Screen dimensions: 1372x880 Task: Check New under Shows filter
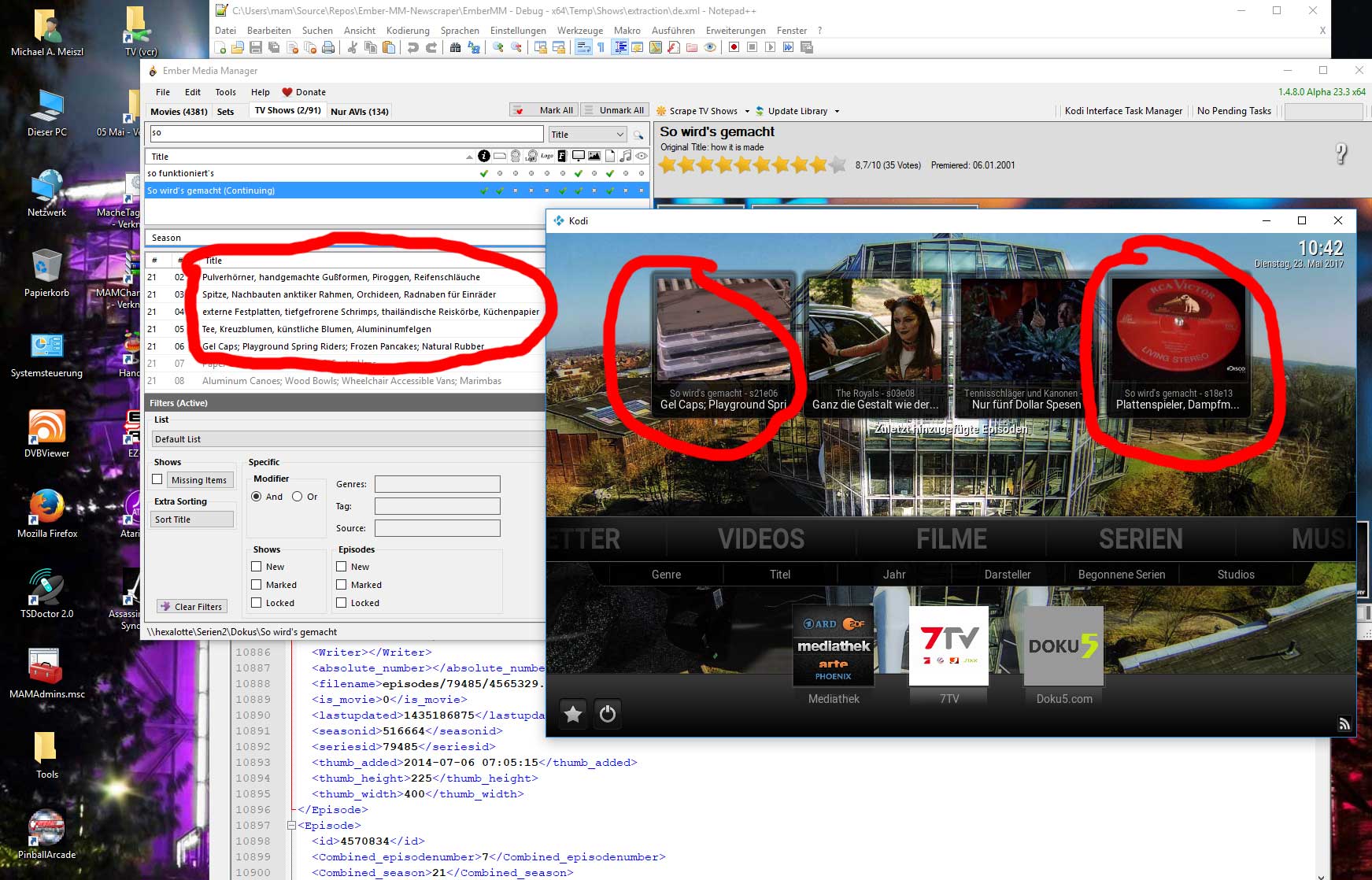[257, 567]
